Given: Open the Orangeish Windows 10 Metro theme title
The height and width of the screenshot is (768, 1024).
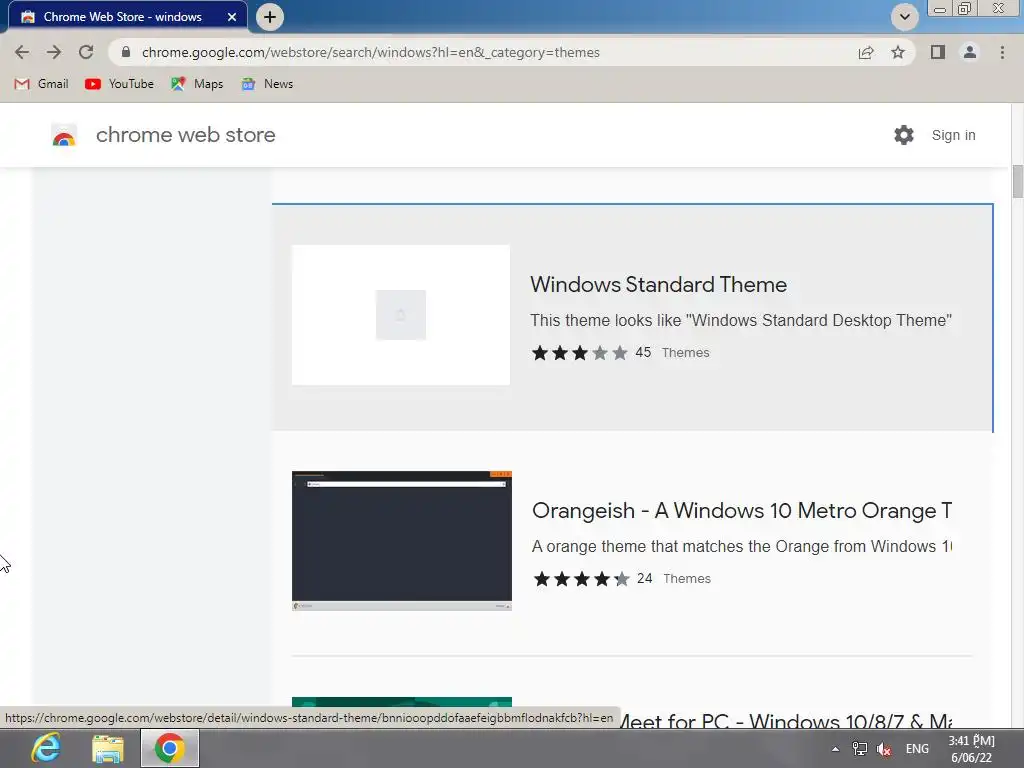Looking at the screenshot, I should pos(741,511).
